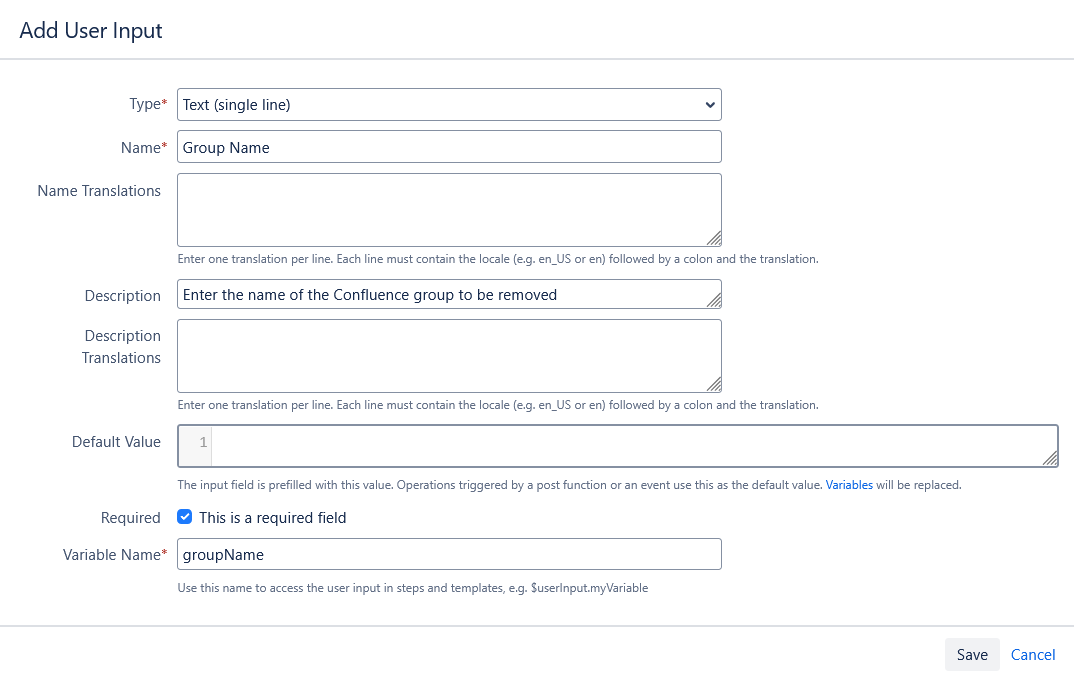Click the Default Value editor's resize grip

(1050, 459)
